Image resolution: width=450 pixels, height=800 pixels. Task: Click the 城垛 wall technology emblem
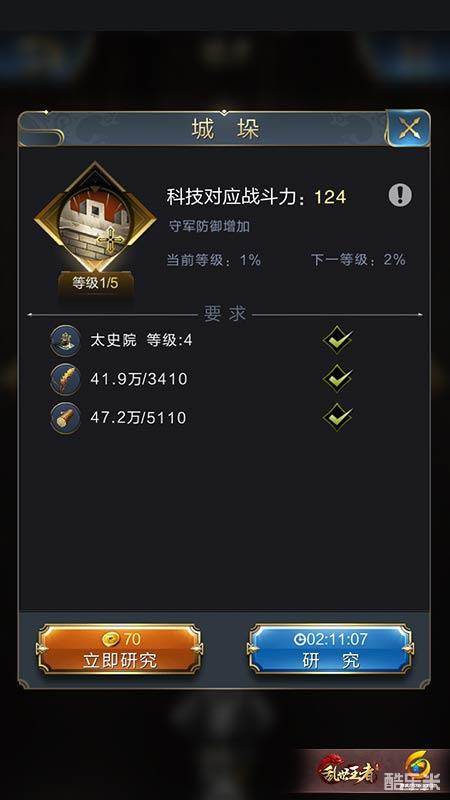coord(95,218)
